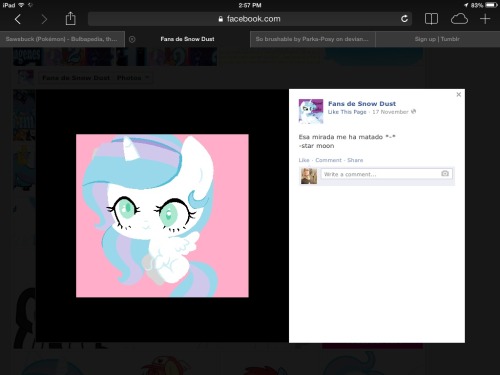500x375 pixels.
Task: Open the Photos dropdown in background page
Action: [133, 78]
